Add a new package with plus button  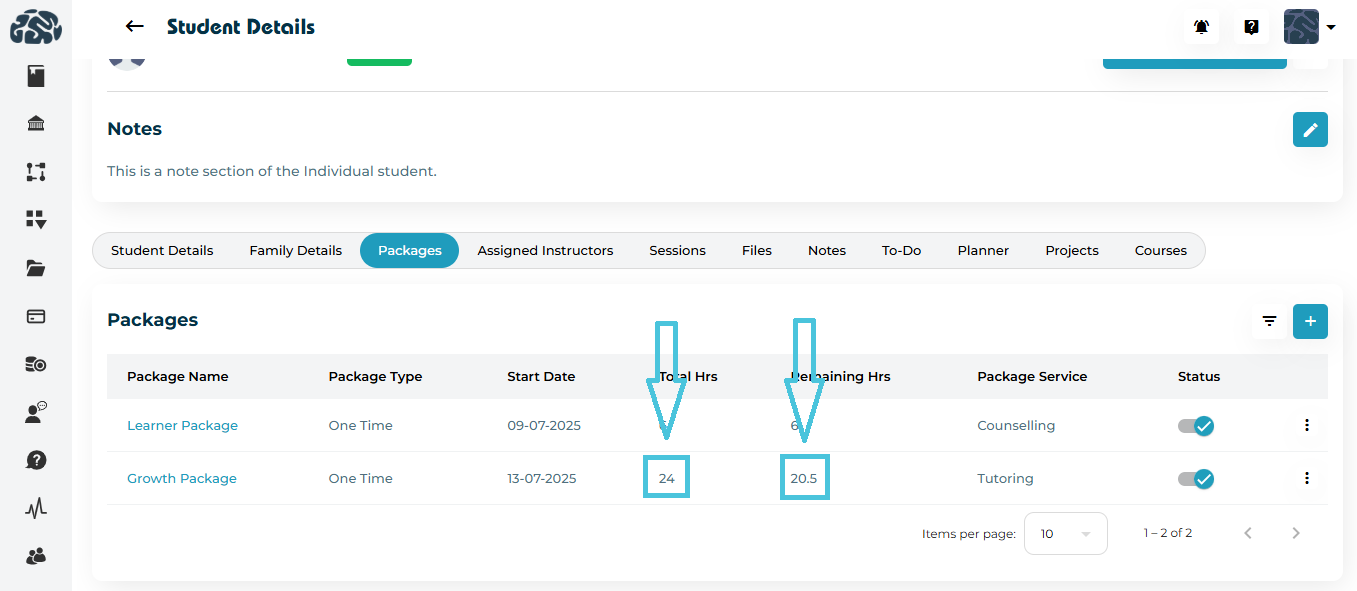pos(1310,321)
